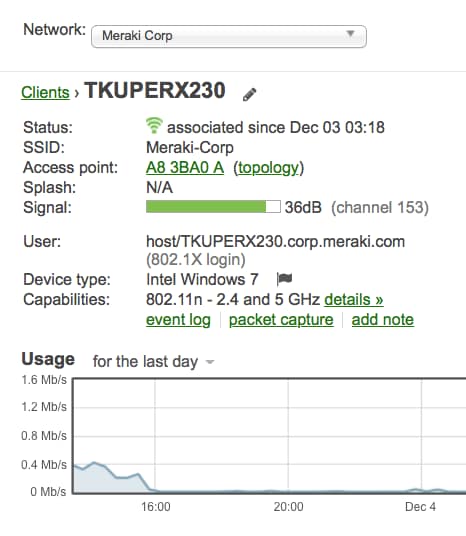Click the host/TKUPERX230.corp.meraki.com user text

276,241
